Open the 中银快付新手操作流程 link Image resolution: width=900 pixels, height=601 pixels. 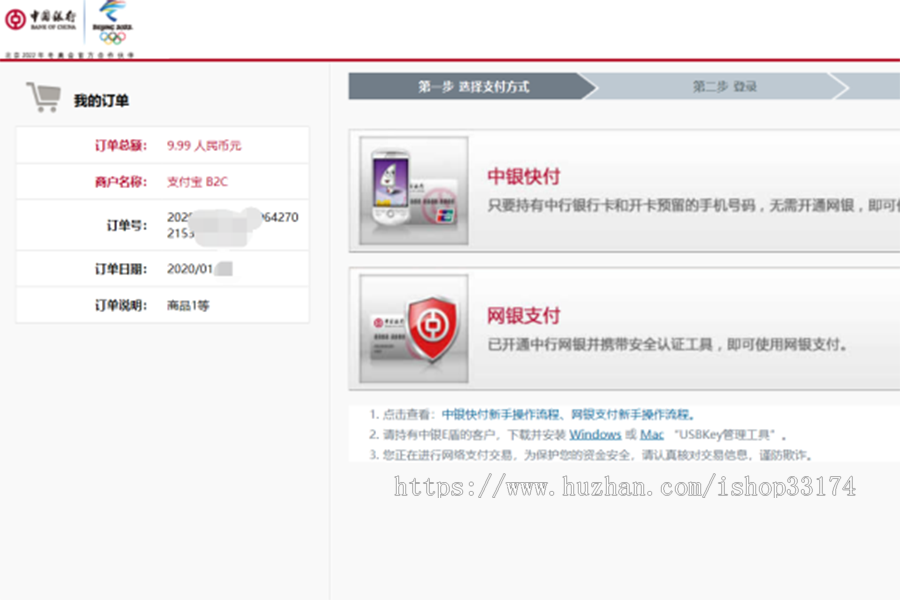click(501, 414)
